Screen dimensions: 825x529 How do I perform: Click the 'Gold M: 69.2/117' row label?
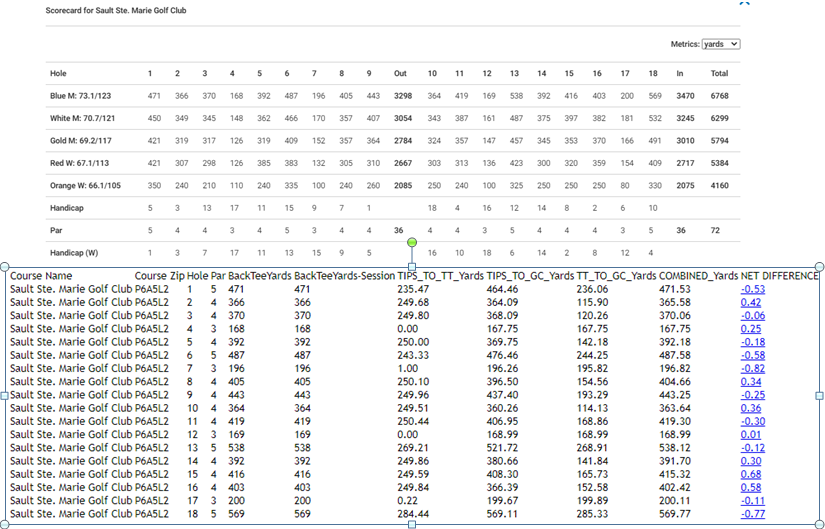coord(81,141)
